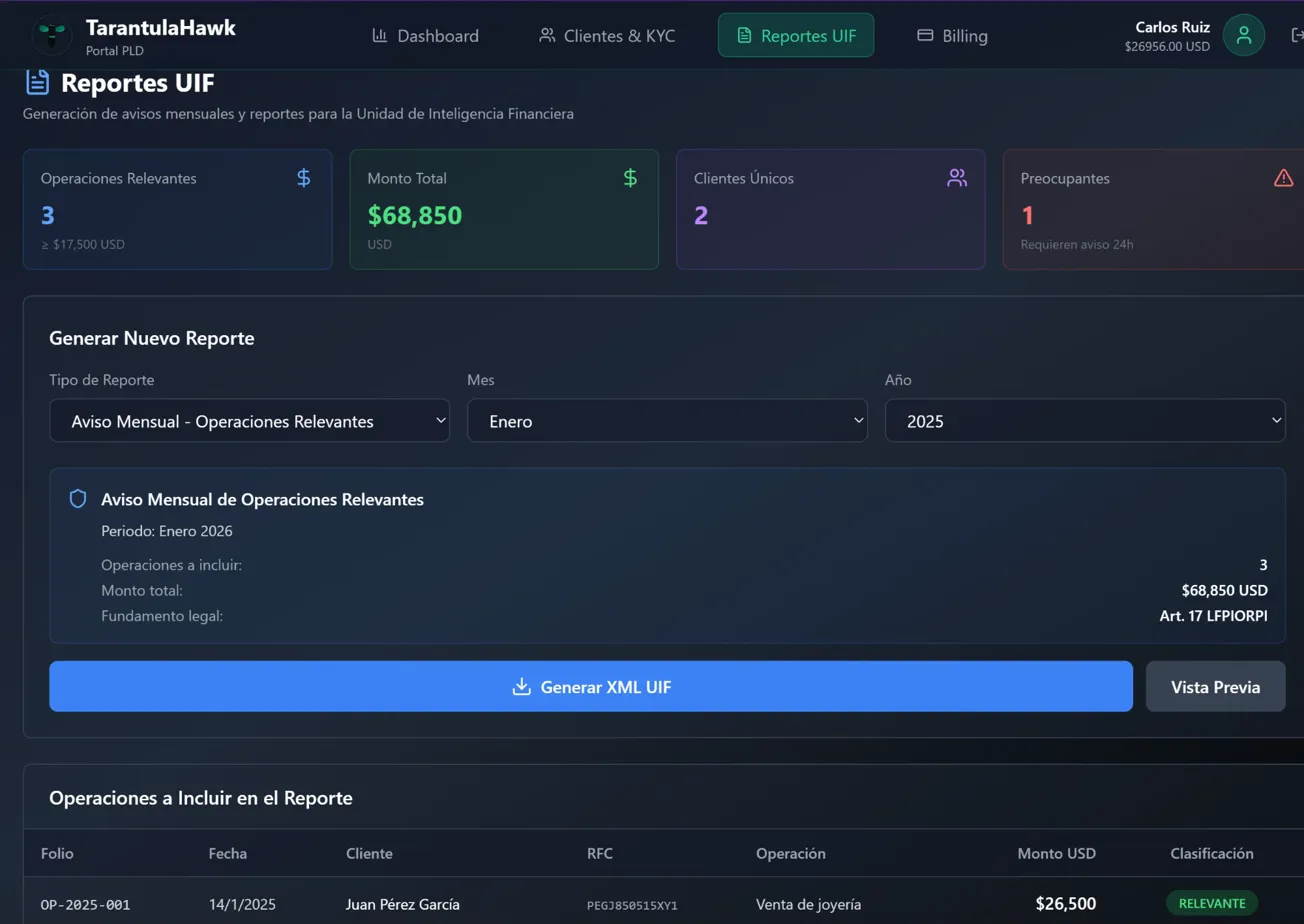Viewport: 1304px width, 924px height.
Task: Click the users icon in Clientes Únicos
Action: [957, 178]
